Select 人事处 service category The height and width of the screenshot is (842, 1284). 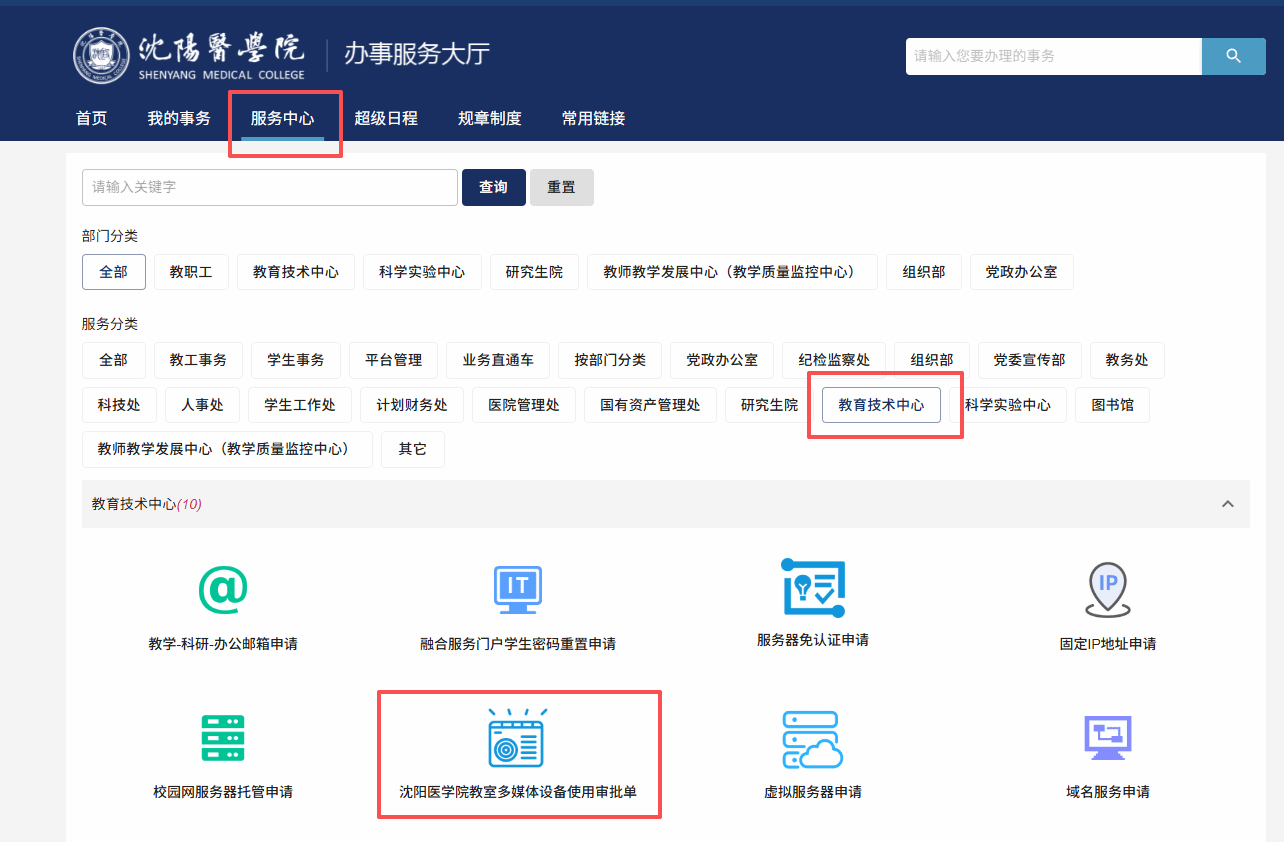[x=202, y=405]
